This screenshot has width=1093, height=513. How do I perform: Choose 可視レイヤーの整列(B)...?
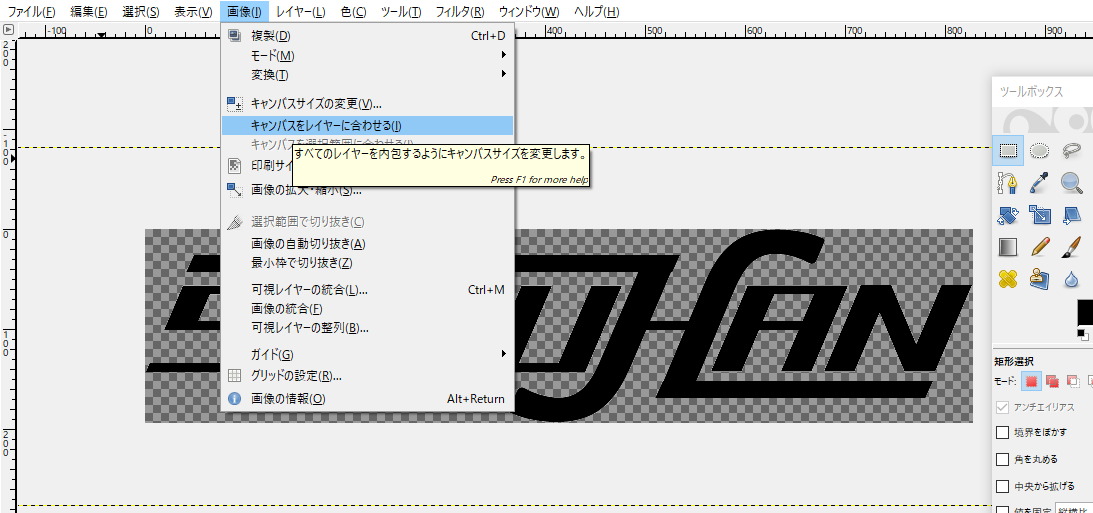(367, 328)
